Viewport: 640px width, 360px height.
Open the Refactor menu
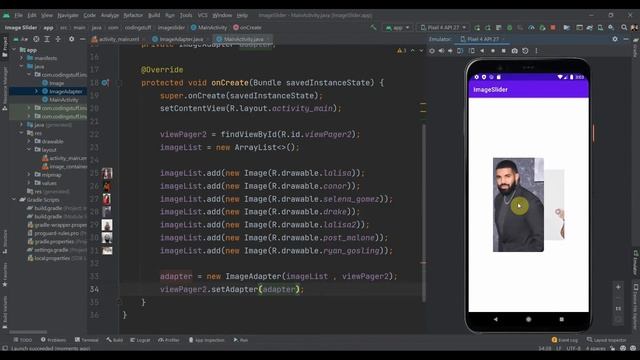(133, 15)
